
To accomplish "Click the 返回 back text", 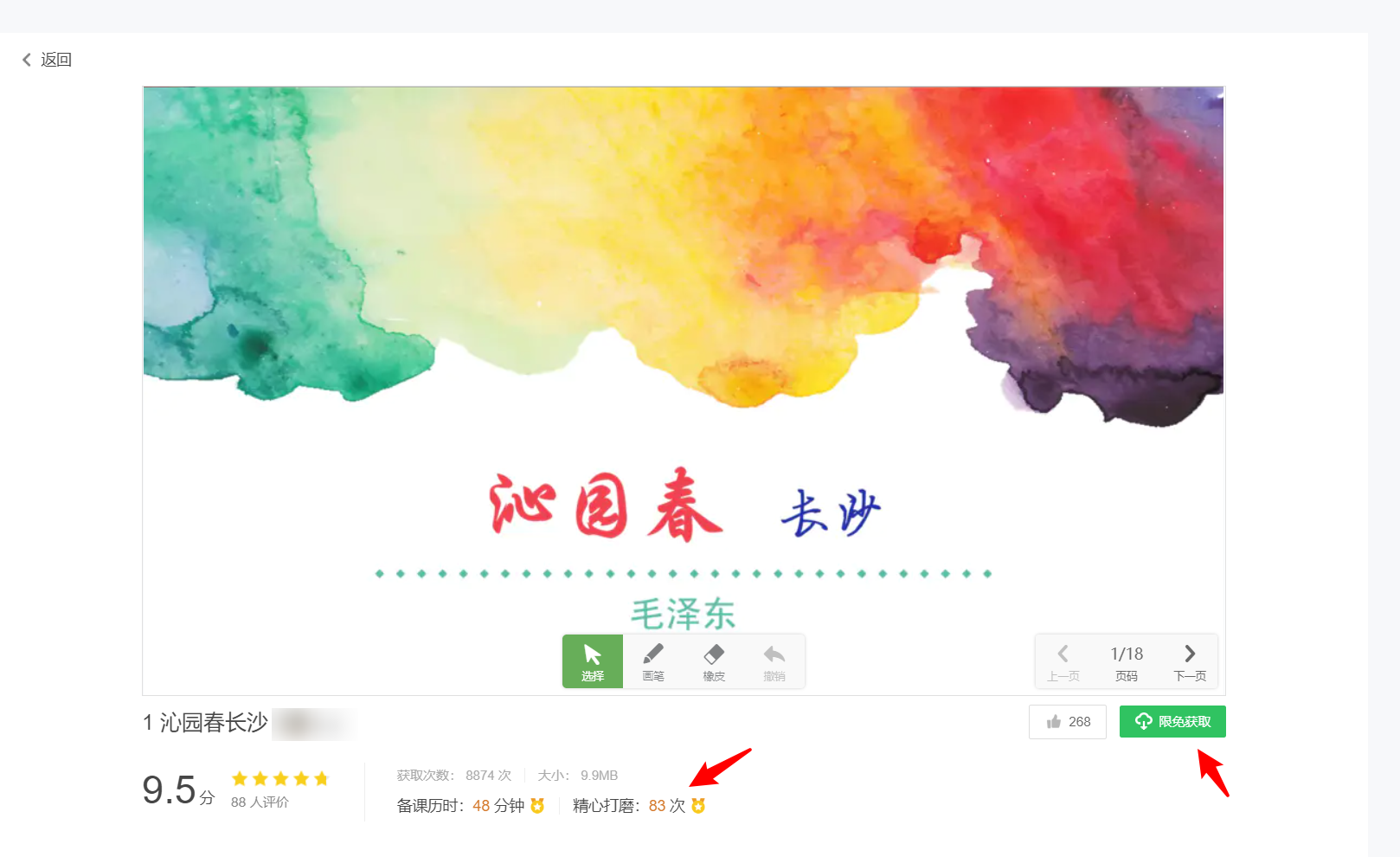I will (x=56, y=60).
